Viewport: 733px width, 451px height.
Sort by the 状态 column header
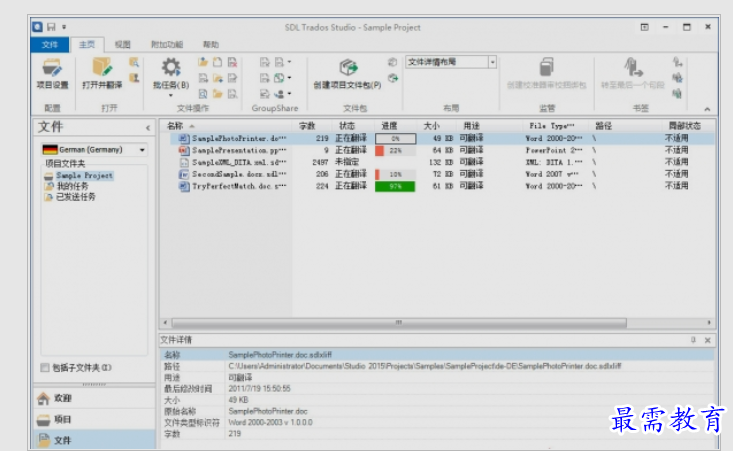[347, 126]
